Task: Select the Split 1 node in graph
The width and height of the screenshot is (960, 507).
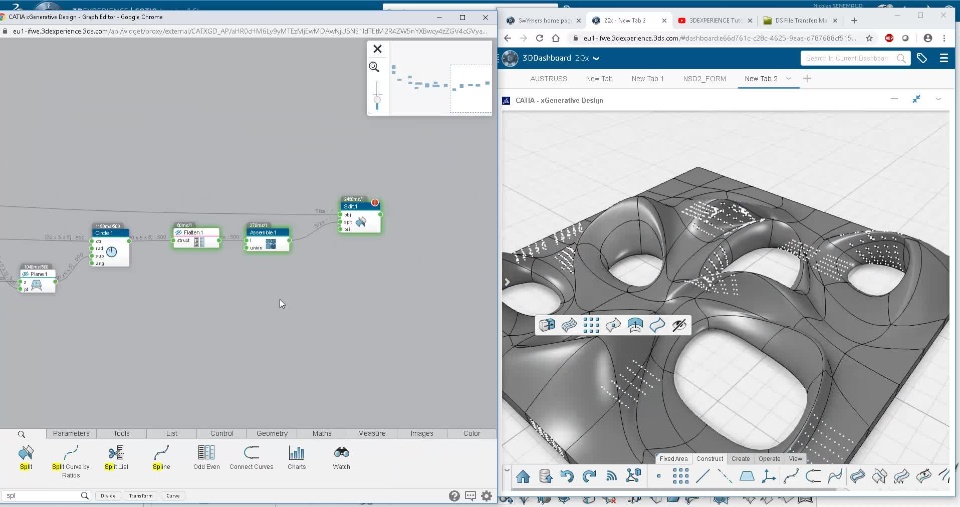Action: click(x=361, y=216)
